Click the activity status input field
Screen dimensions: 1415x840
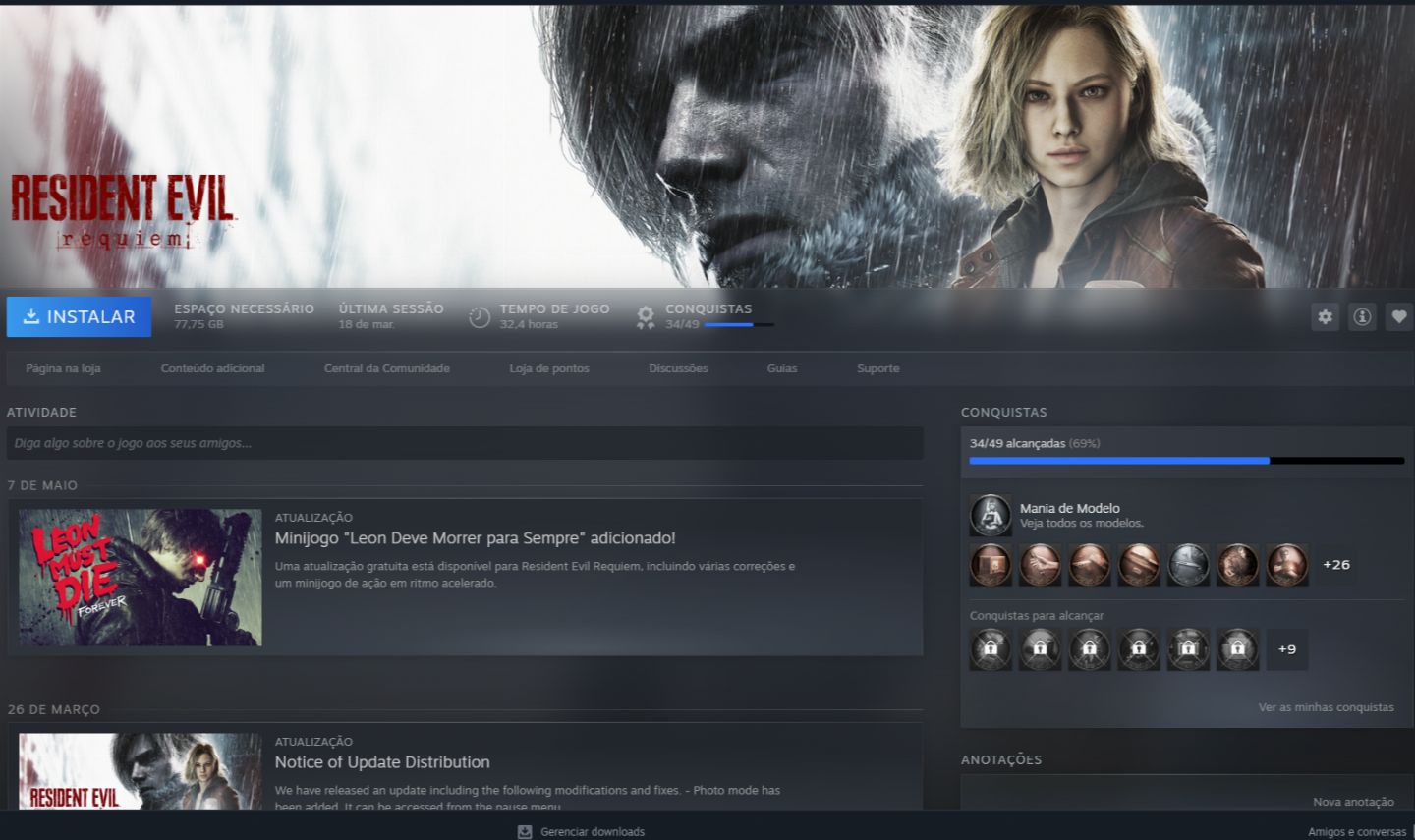pyautogui.click(x=465, y=443)
